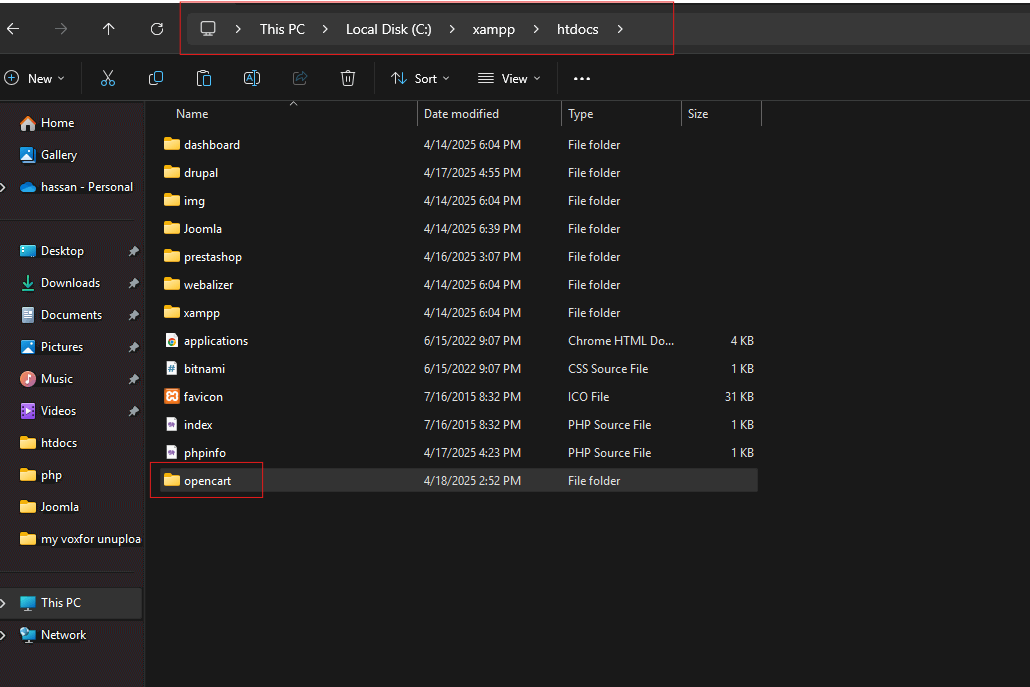Select the opencart folder

pyautogui.click(x=207, y=481)
